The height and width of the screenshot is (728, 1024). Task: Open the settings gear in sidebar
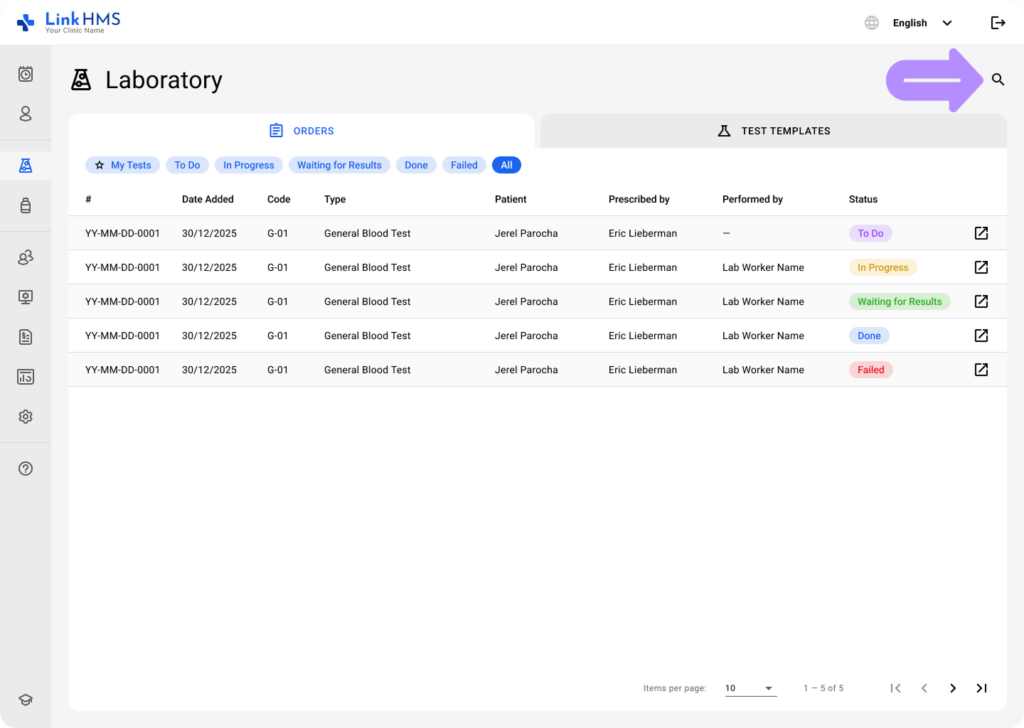[x=26, y=417]
